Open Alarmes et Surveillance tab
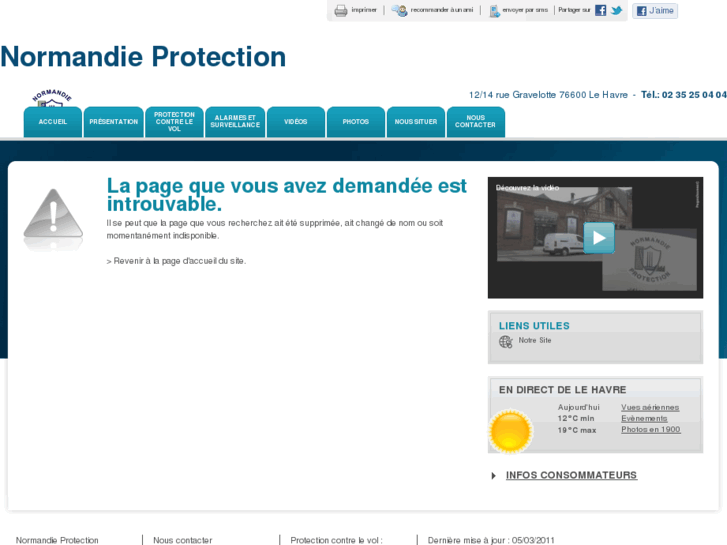 coord(235,122)
